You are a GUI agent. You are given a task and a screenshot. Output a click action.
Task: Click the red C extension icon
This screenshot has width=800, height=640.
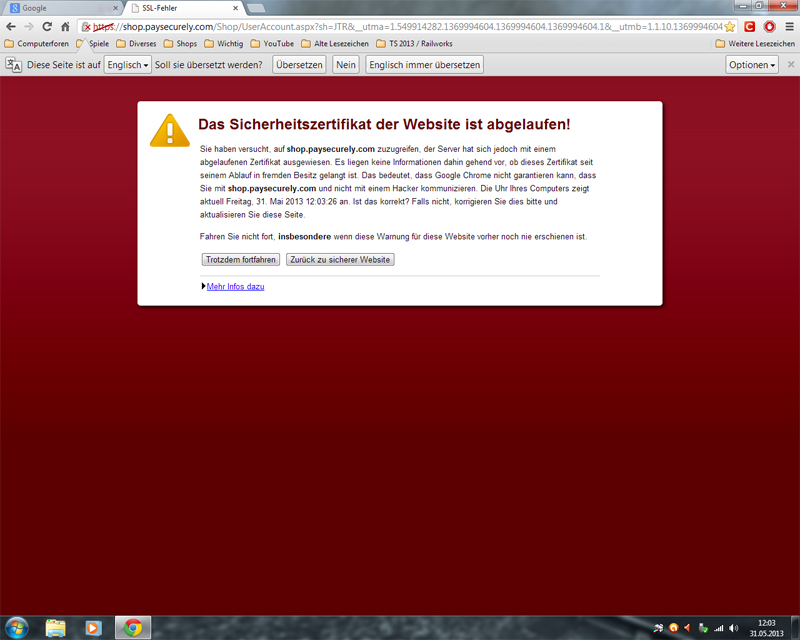click(749, 27)
